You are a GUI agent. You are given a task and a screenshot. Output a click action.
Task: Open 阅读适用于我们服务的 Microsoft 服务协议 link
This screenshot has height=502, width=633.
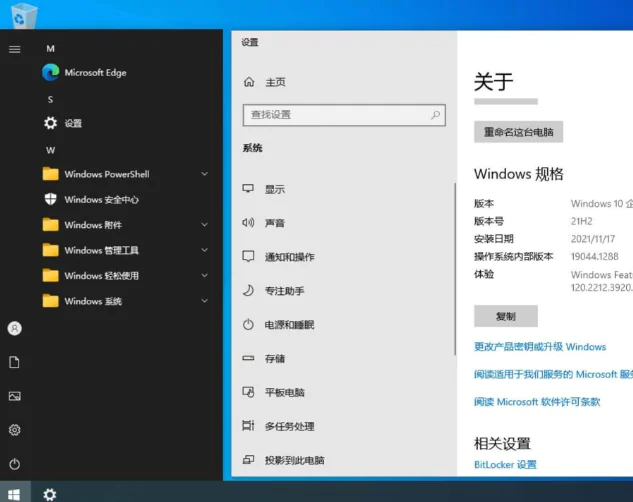click(553, 374)
